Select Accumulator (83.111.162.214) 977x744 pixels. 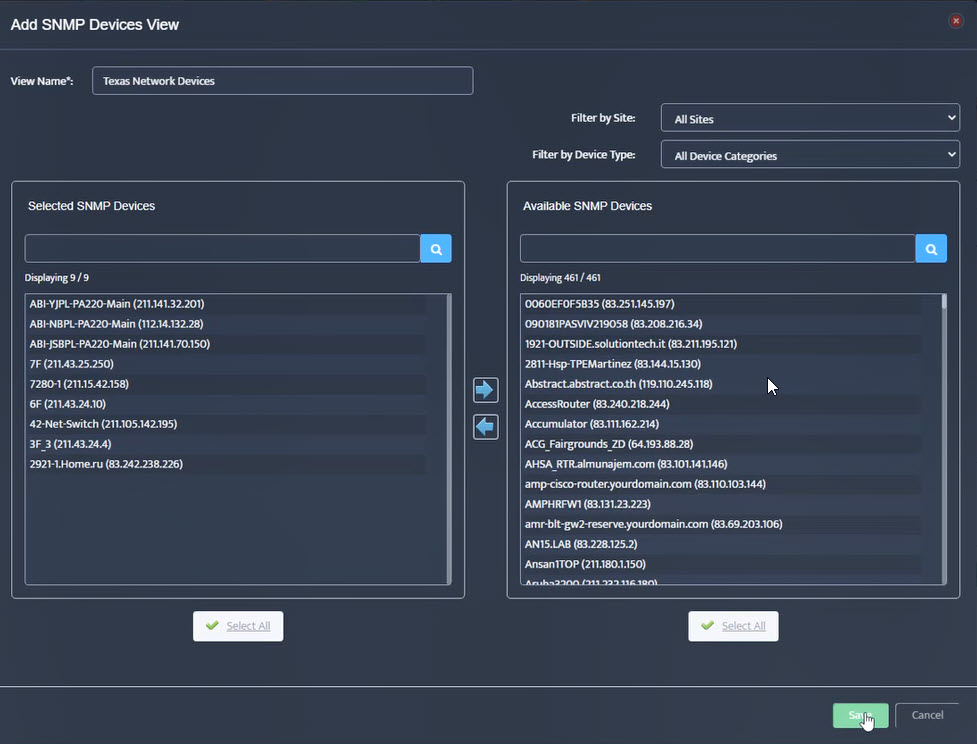click(x=722, y=424)
